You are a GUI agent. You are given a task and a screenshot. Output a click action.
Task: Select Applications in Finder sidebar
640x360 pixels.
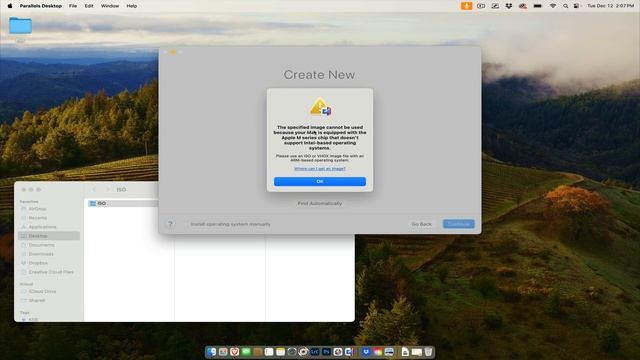click(42, 227)
